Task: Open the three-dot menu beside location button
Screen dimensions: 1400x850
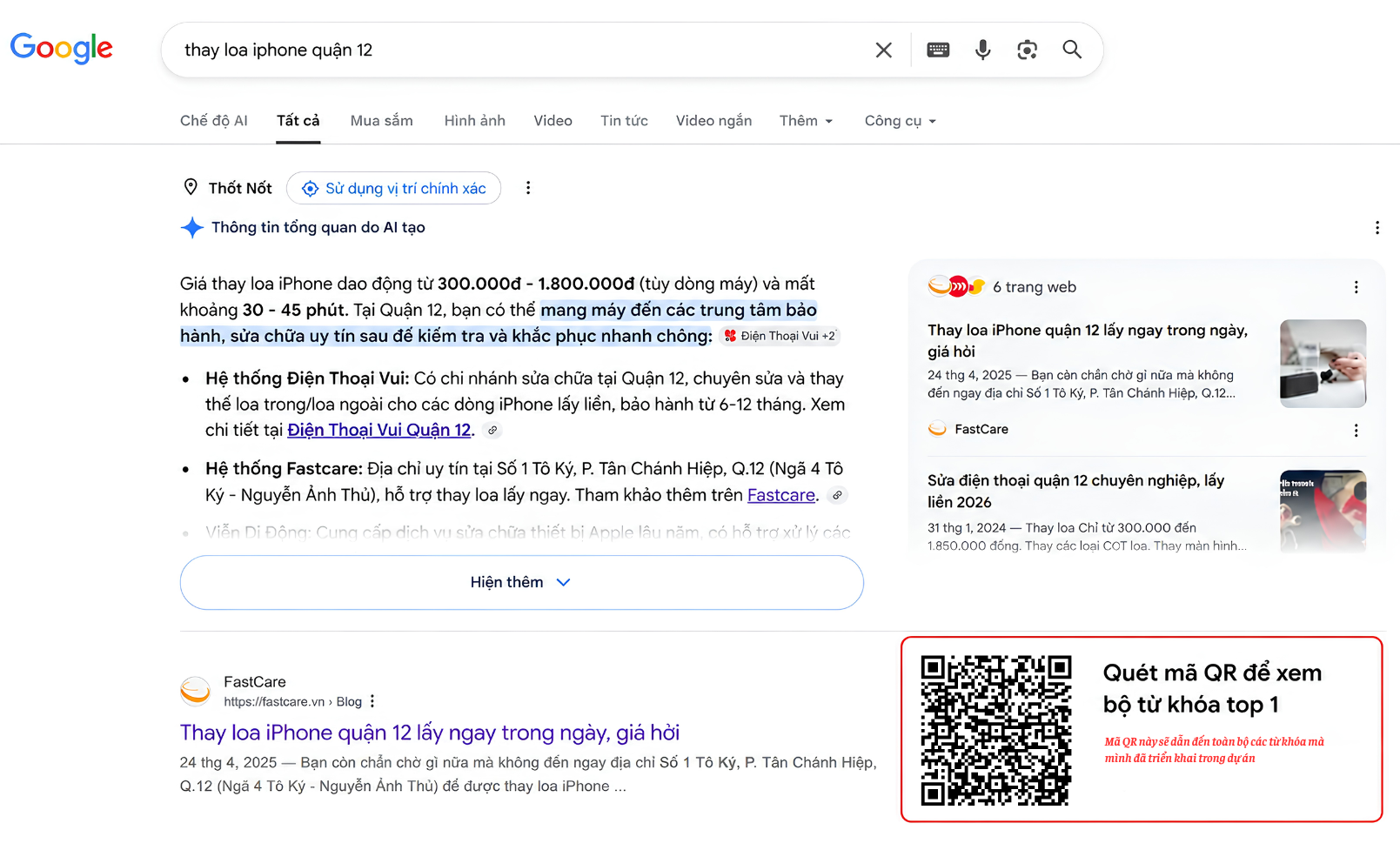Action: pos(528,188)
